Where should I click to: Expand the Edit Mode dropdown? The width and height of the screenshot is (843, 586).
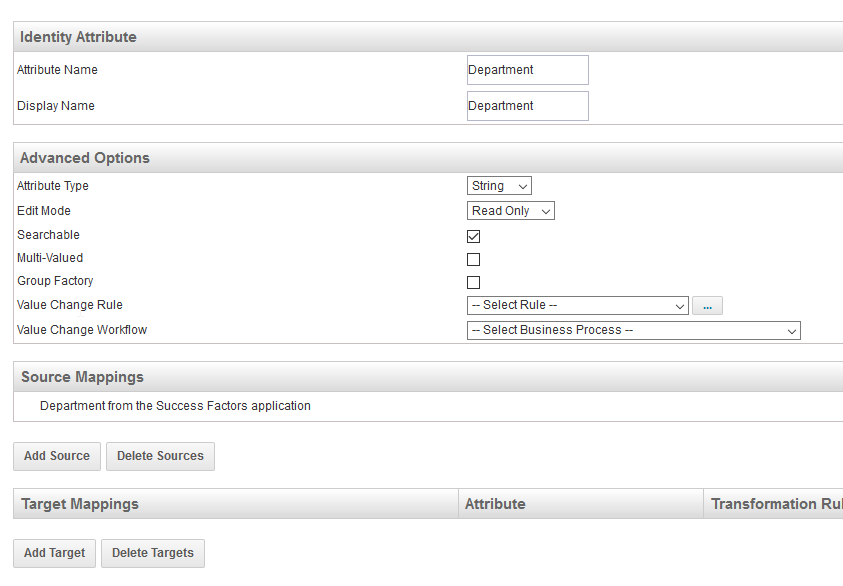pos(510,211)
